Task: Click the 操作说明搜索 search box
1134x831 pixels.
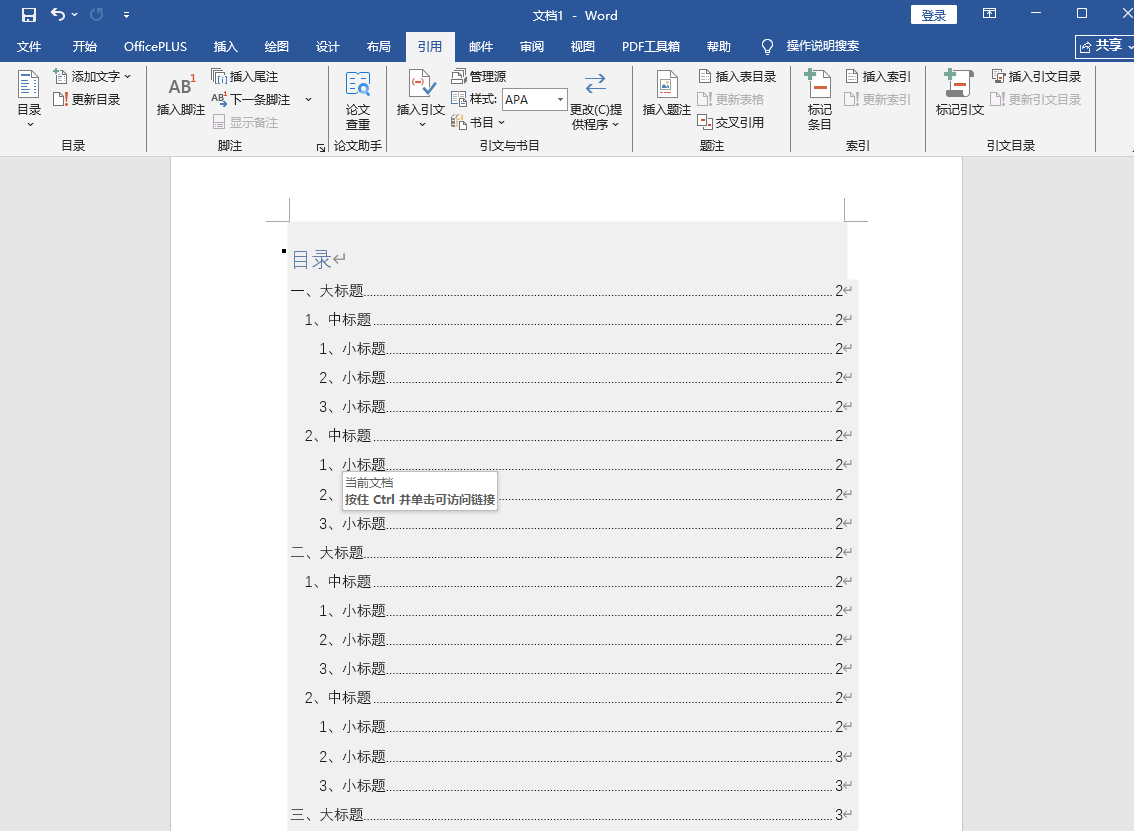Action: pyautogui.click(x=822, y=47)
